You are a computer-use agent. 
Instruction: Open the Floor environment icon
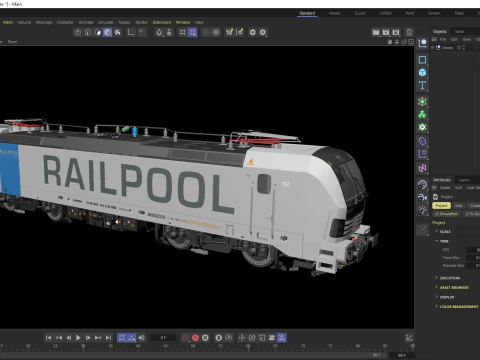(422, 185)
